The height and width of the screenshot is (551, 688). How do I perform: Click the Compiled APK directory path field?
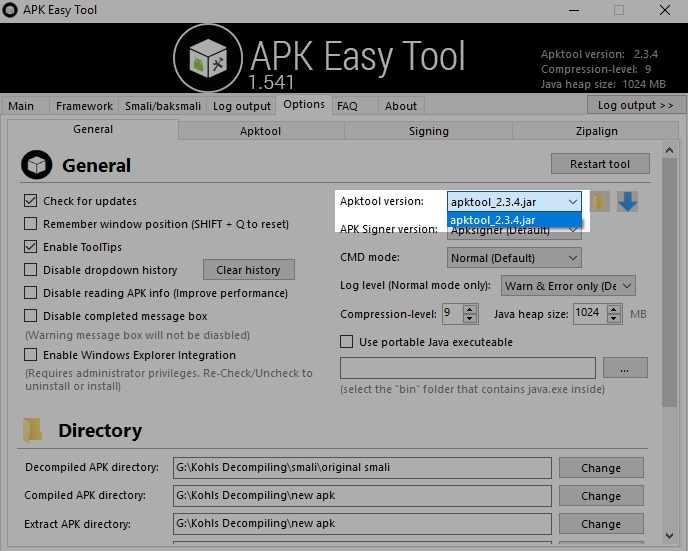pos(361,496)
